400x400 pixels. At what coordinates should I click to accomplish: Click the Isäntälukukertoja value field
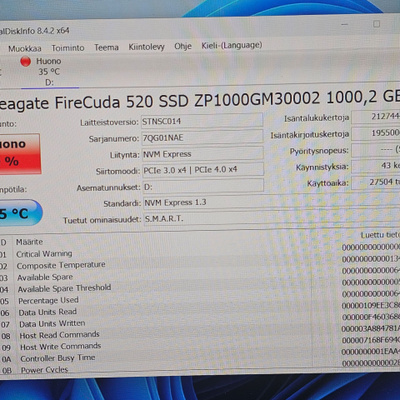pos(376,117)
